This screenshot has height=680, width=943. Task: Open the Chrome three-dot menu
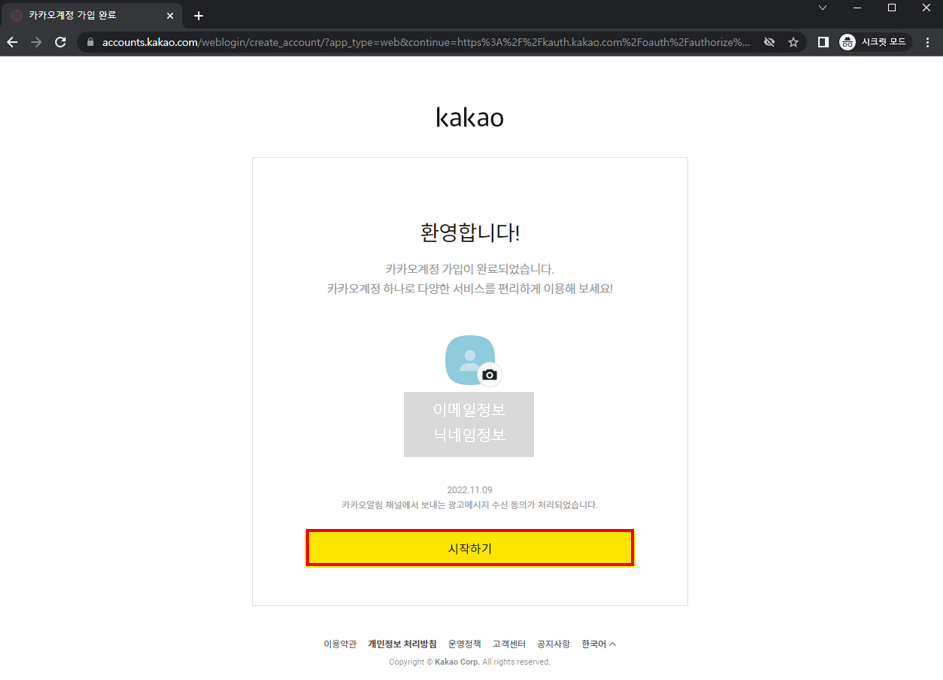pyautogui.click(x=927, y=42)
